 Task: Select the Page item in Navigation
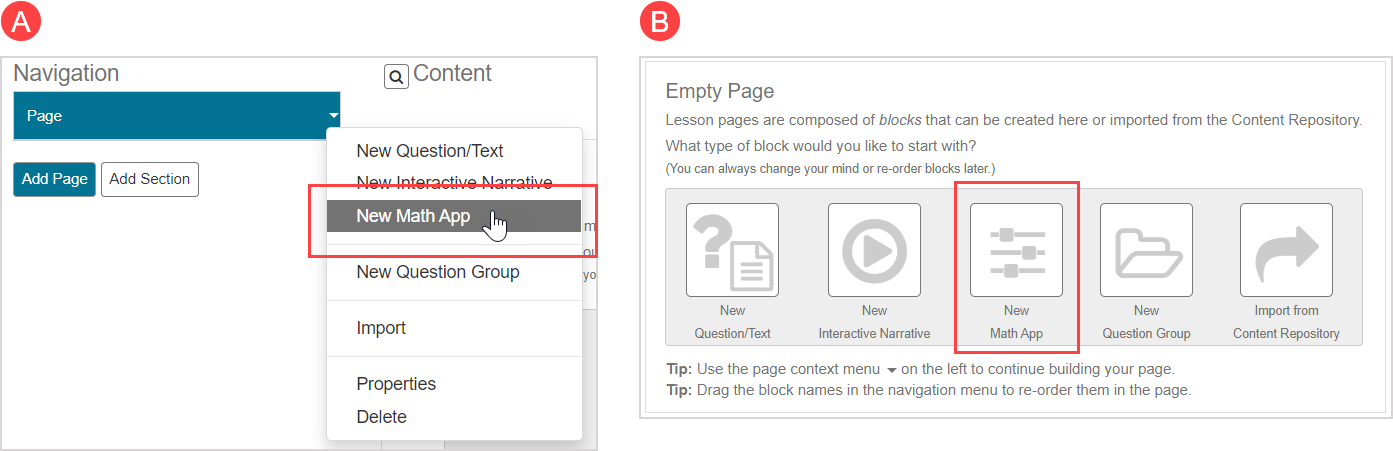[x=170, y=116]
